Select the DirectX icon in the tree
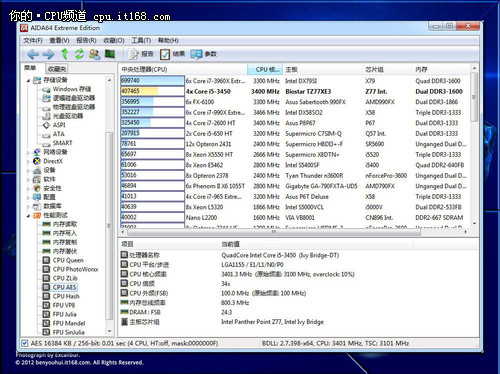Image resolution: width=500 pixels, height=374 pixels. pos(37,161)
